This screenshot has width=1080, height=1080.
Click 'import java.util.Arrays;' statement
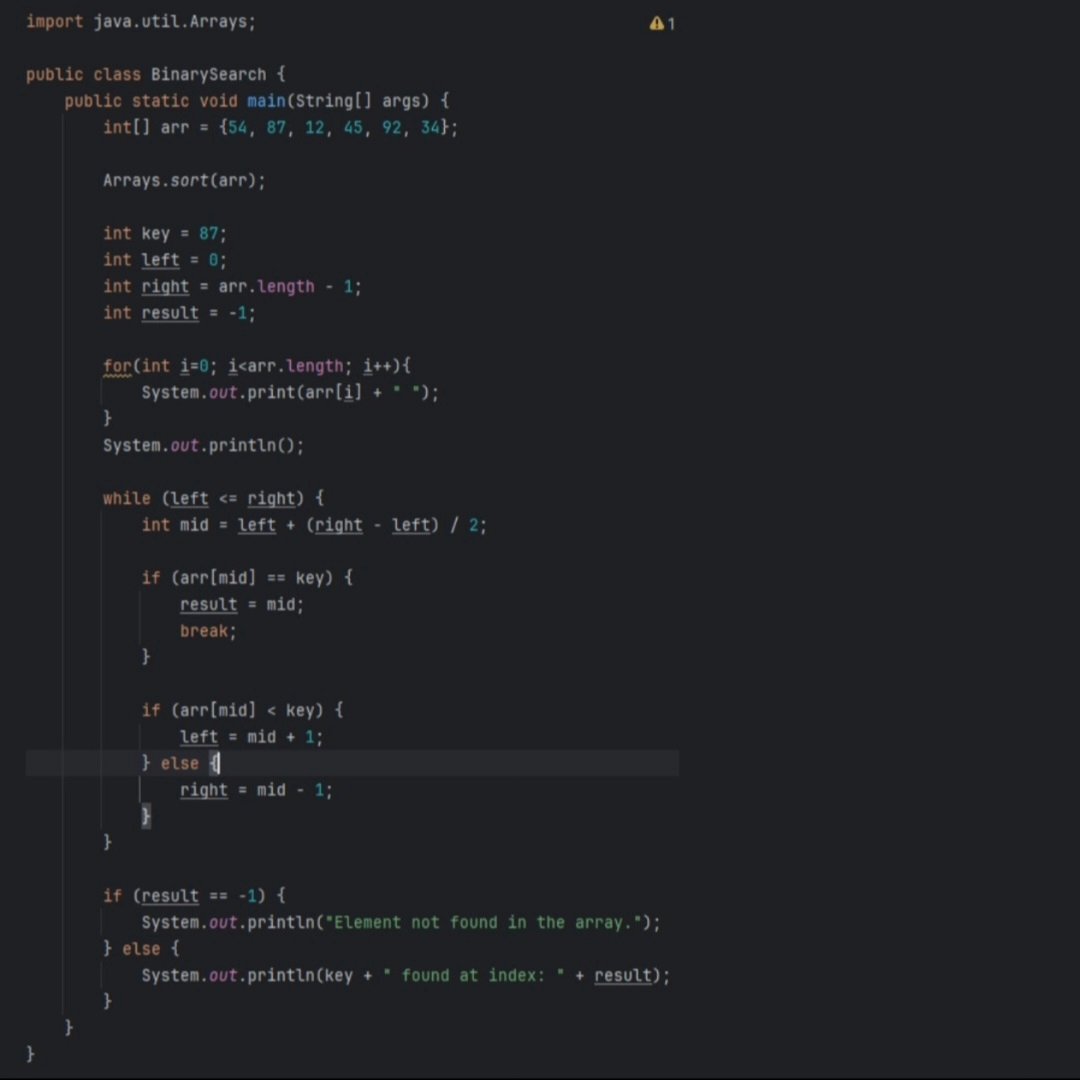click(x=141, y=21)
